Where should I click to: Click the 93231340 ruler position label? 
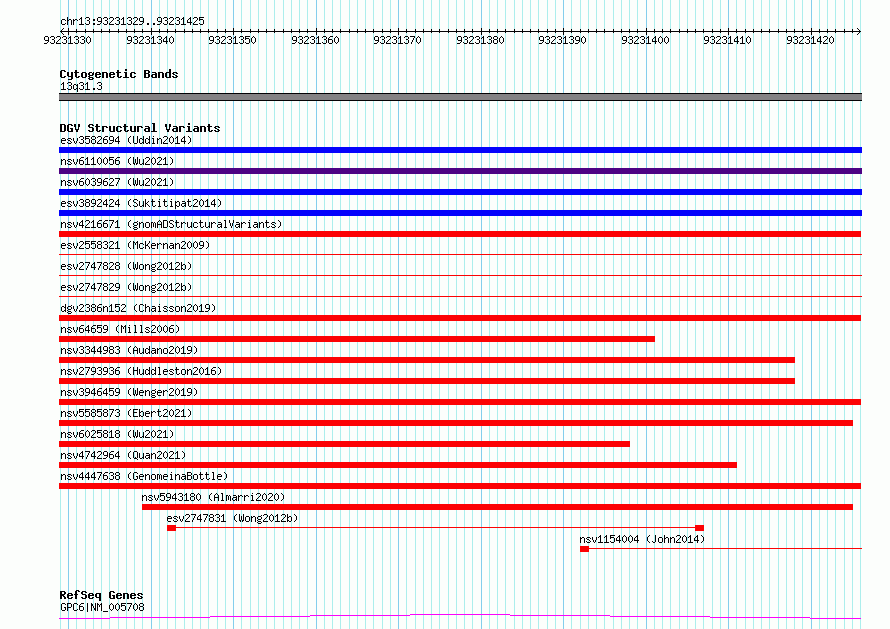point(150,40)
